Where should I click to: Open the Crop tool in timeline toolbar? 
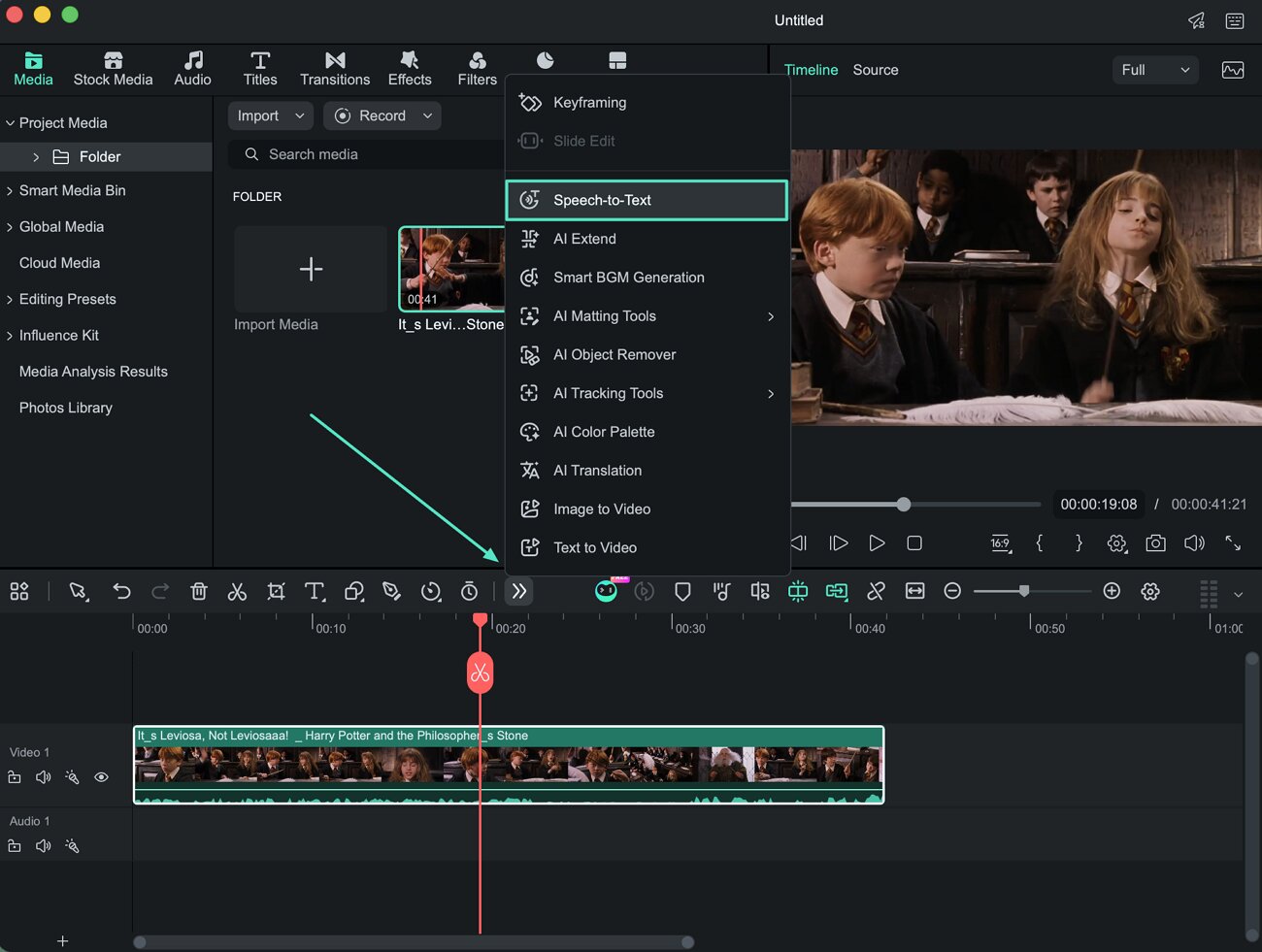pos(276,591)
